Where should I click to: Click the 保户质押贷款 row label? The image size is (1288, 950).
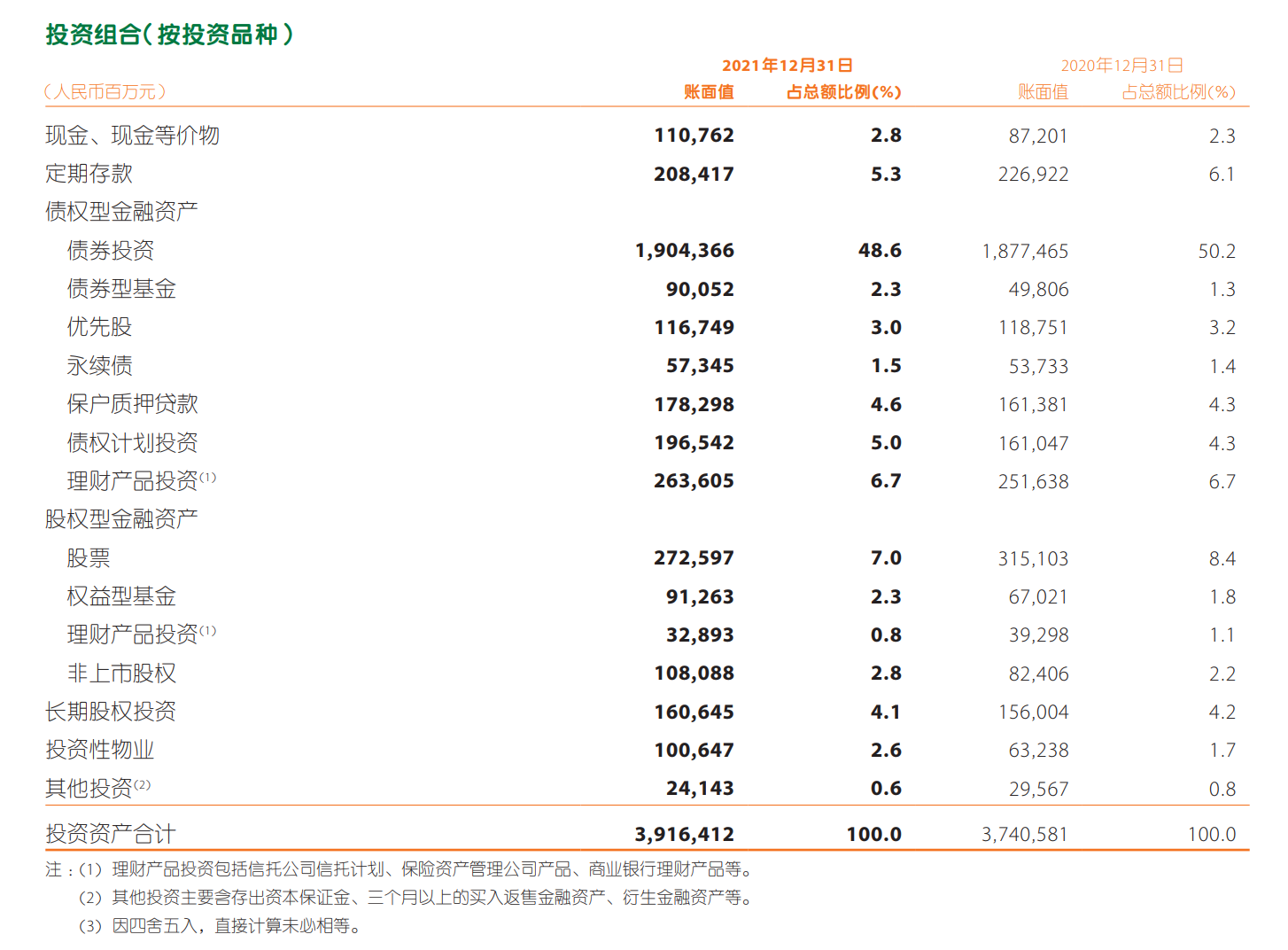pos(133,404)
